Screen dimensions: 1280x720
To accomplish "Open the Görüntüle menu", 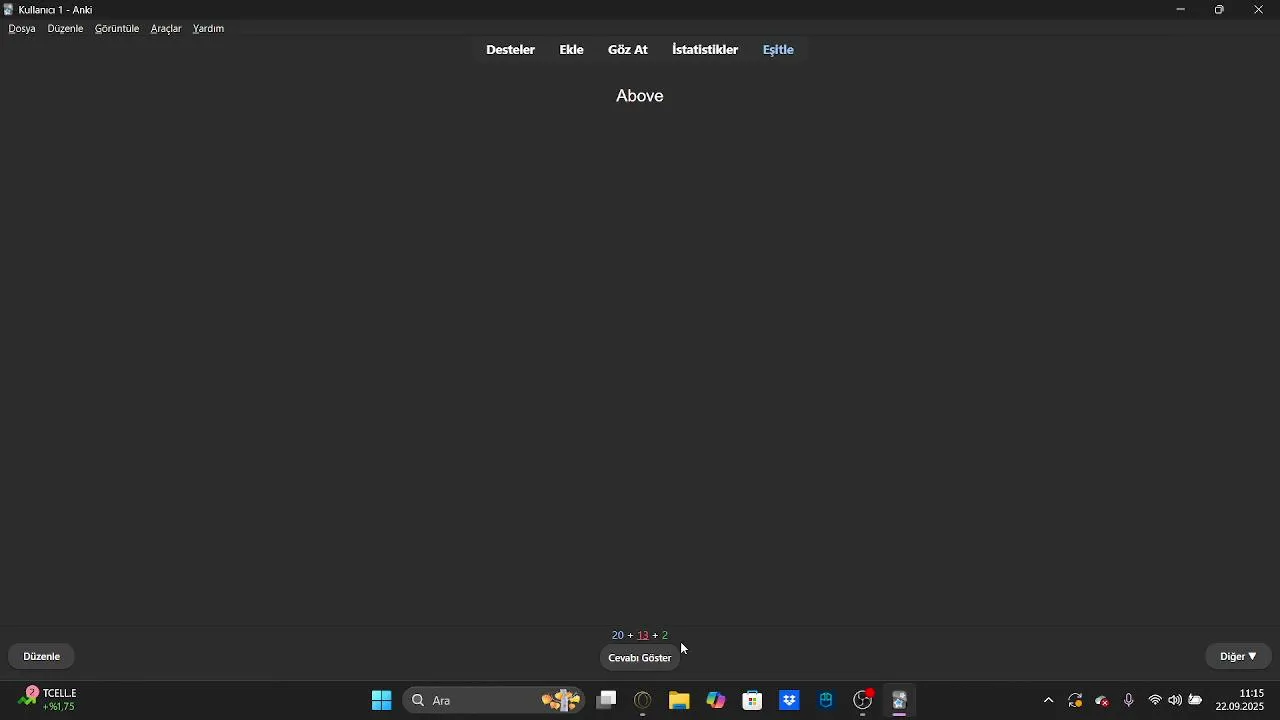I will pyautogui.click(x=117, y=29).
